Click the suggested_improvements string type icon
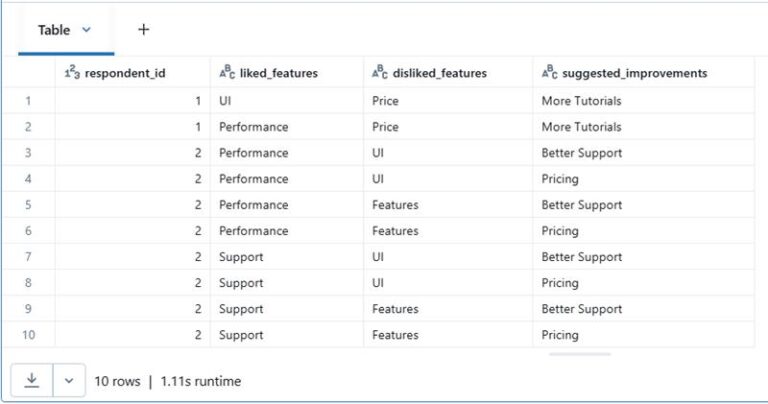The height and width of the screenshot is (404, 768). coord(549,73)
